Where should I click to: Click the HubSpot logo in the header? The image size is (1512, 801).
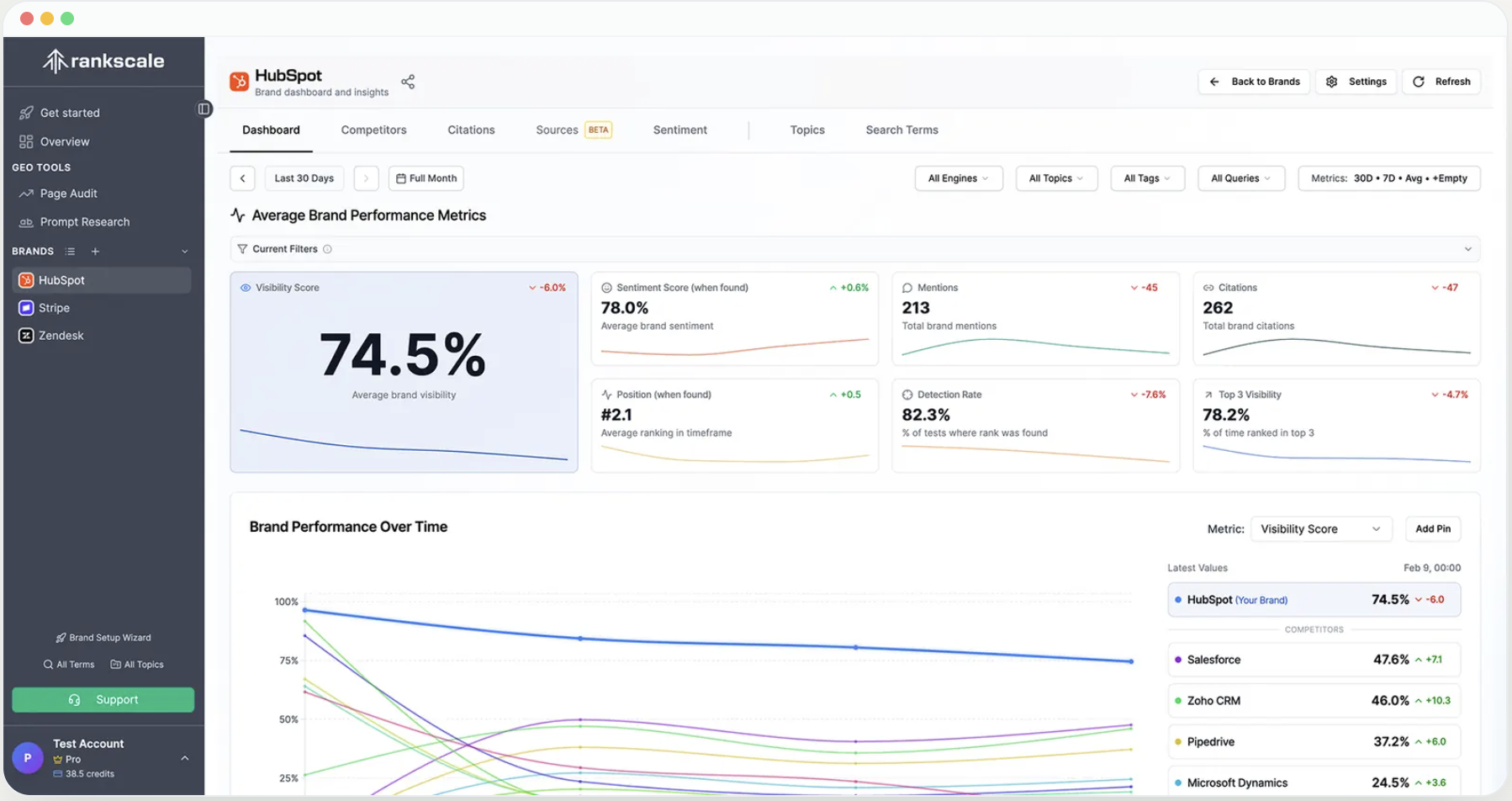pos(240,82)
